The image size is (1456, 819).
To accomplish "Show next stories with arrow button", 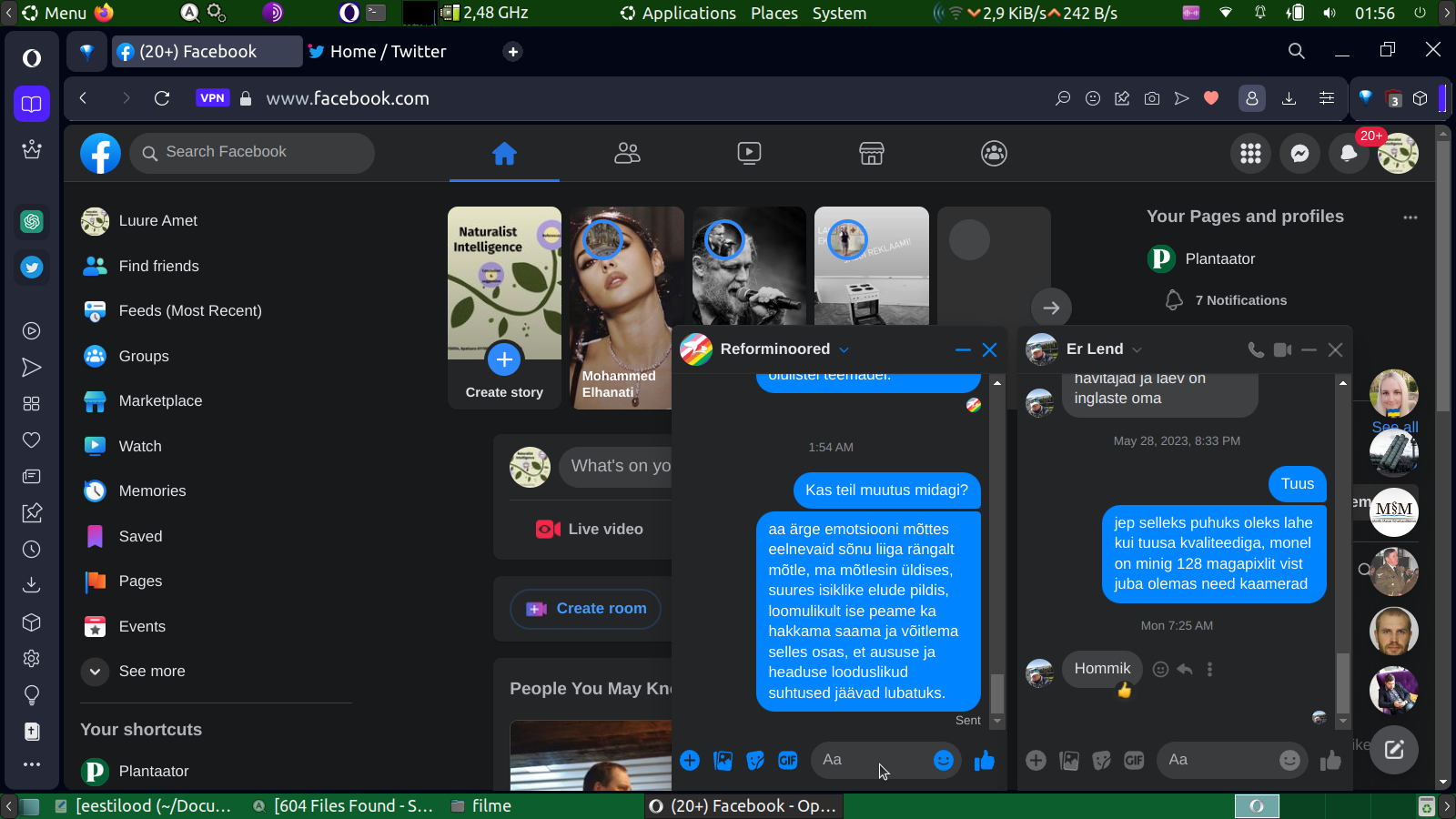I will pyautogui.click(x=1051, y=308).
